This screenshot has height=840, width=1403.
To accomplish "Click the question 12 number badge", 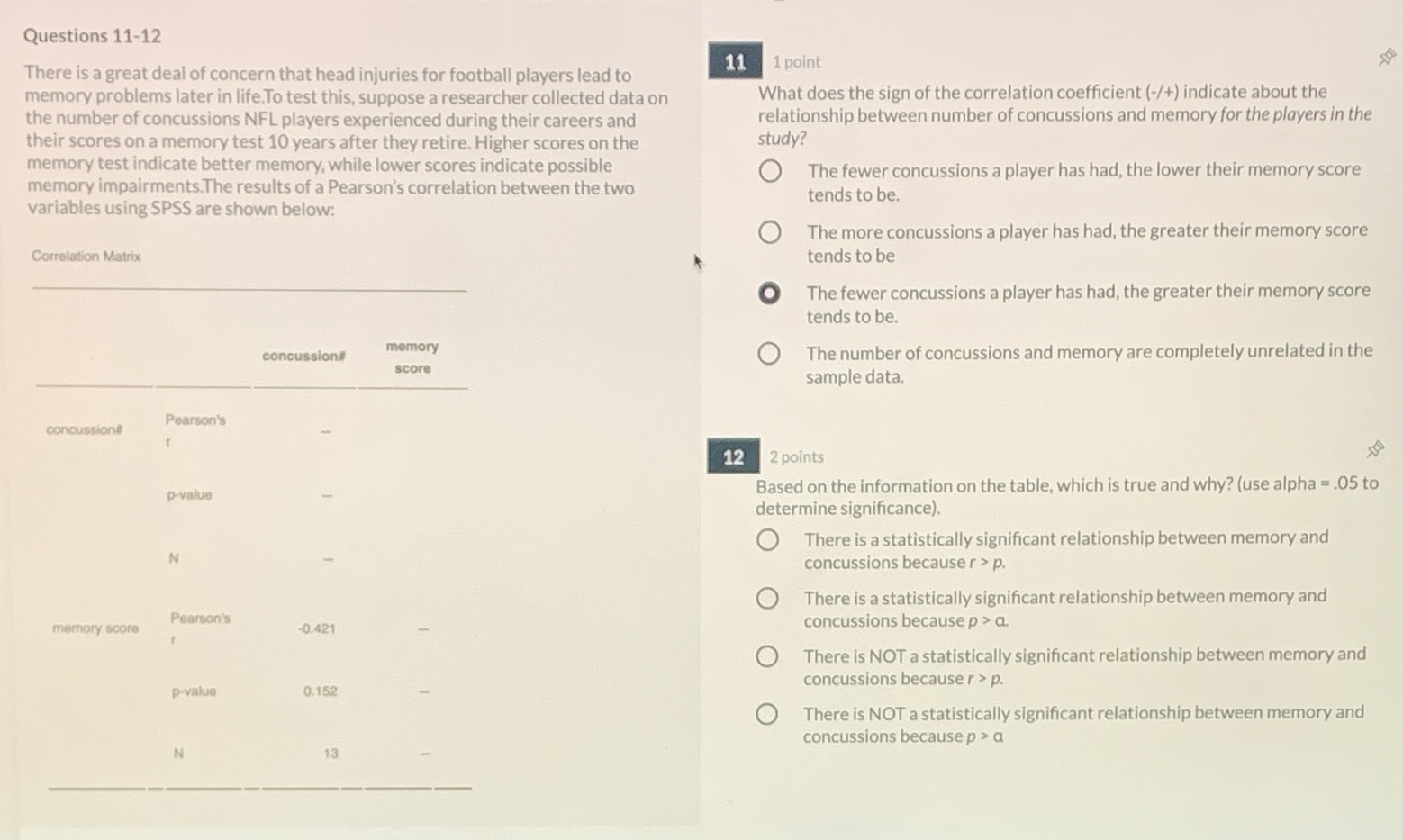I will [732, 456].
